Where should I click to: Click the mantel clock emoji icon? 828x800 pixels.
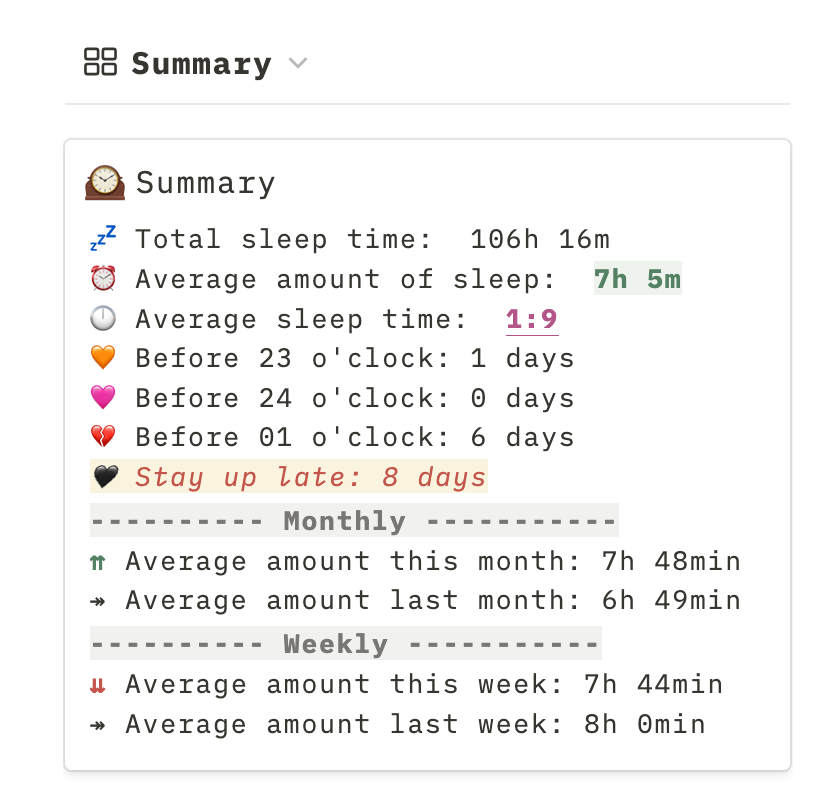[105, 182]
